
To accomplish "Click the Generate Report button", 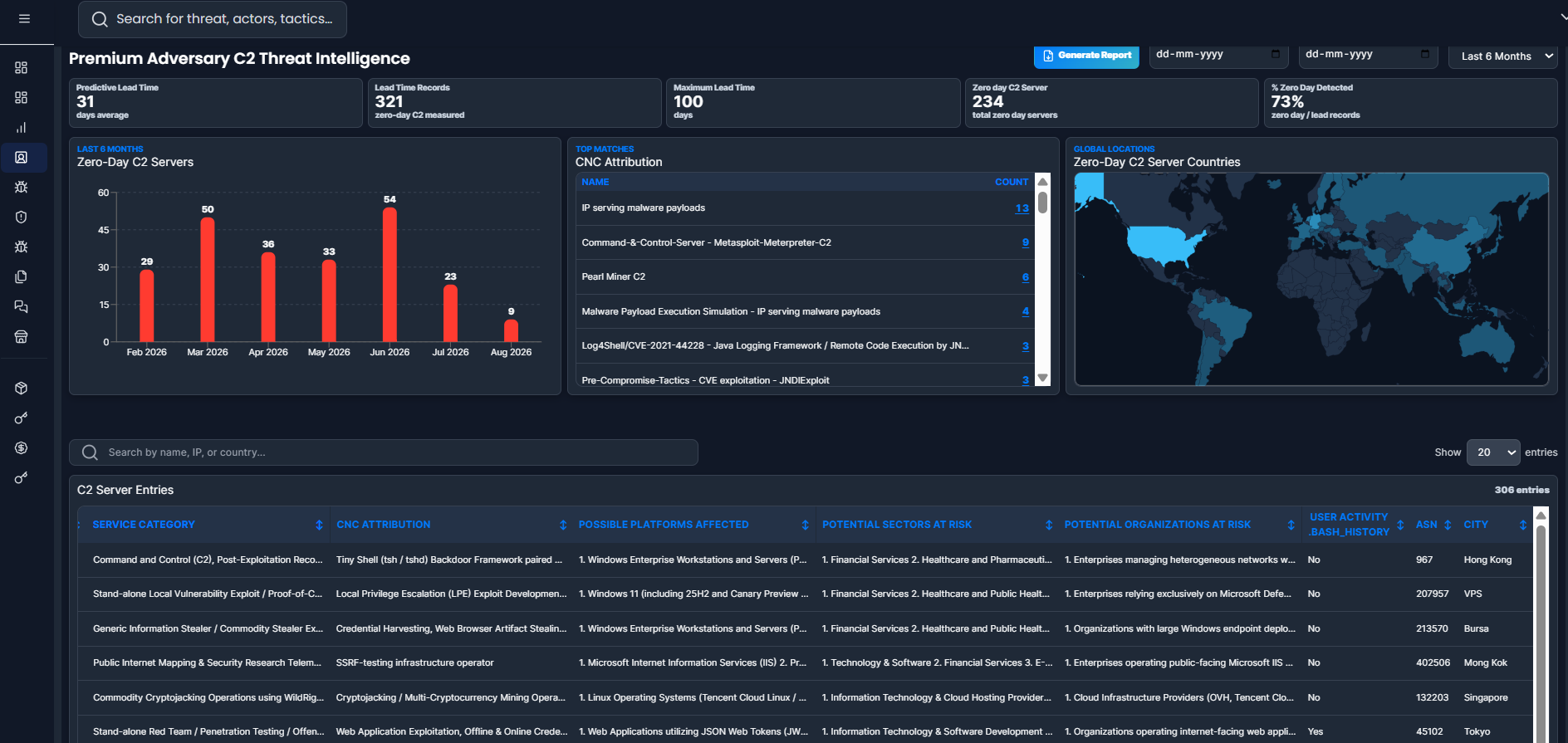I will point(1086,56).
